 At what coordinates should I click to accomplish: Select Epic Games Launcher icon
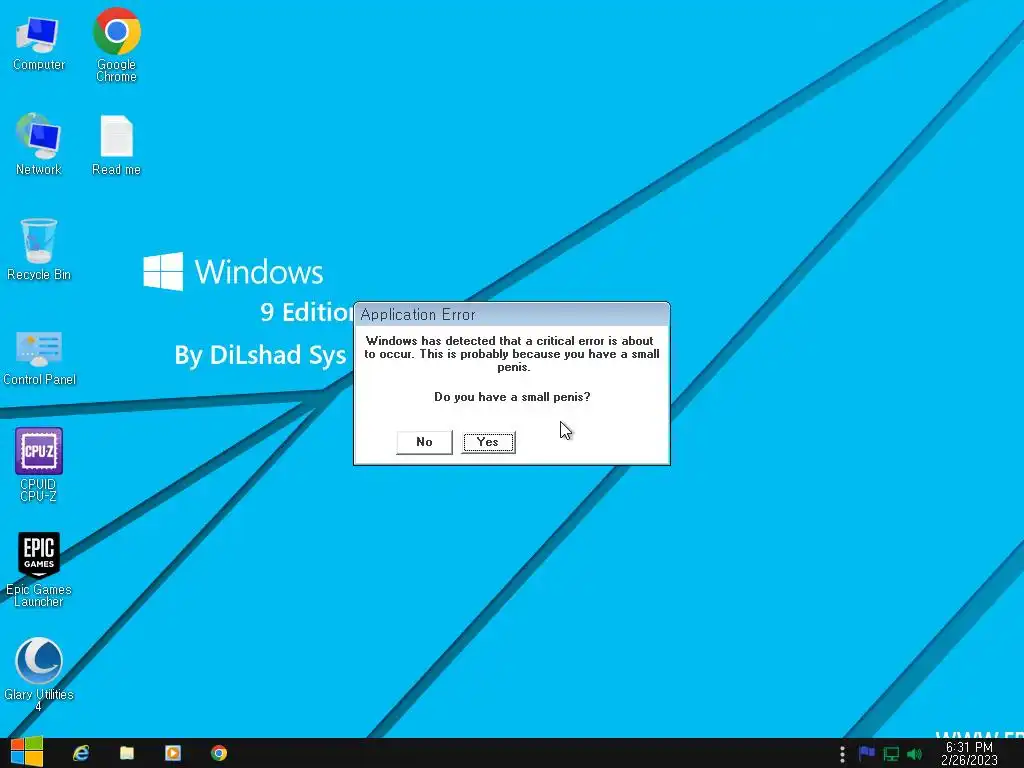click(39, 569)
